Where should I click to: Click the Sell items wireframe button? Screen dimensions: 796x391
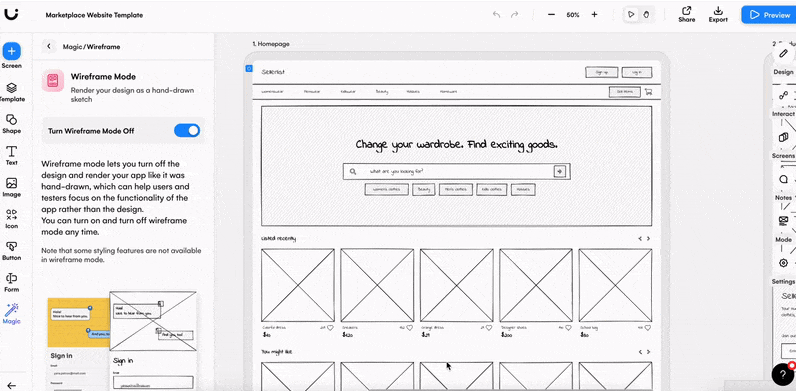click(x=624, y=92)
